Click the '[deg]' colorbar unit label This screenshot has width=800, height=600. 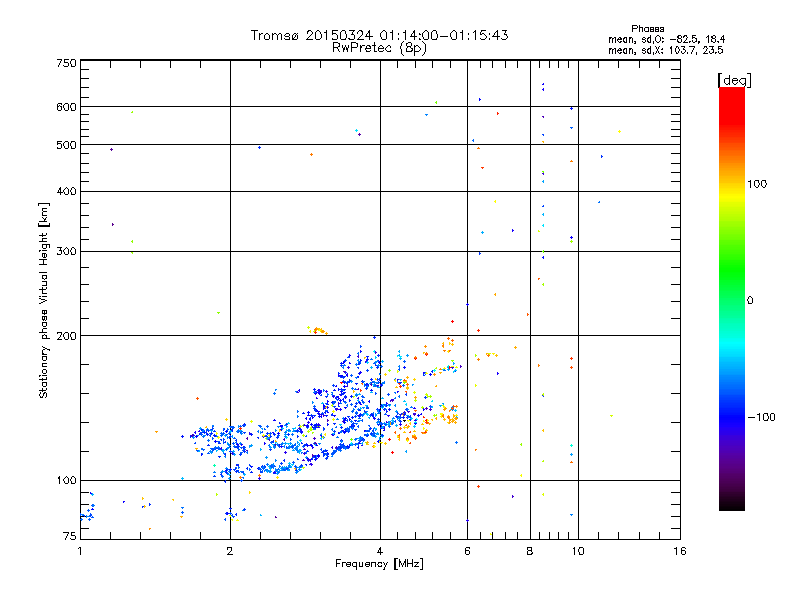tap(734, 80)
